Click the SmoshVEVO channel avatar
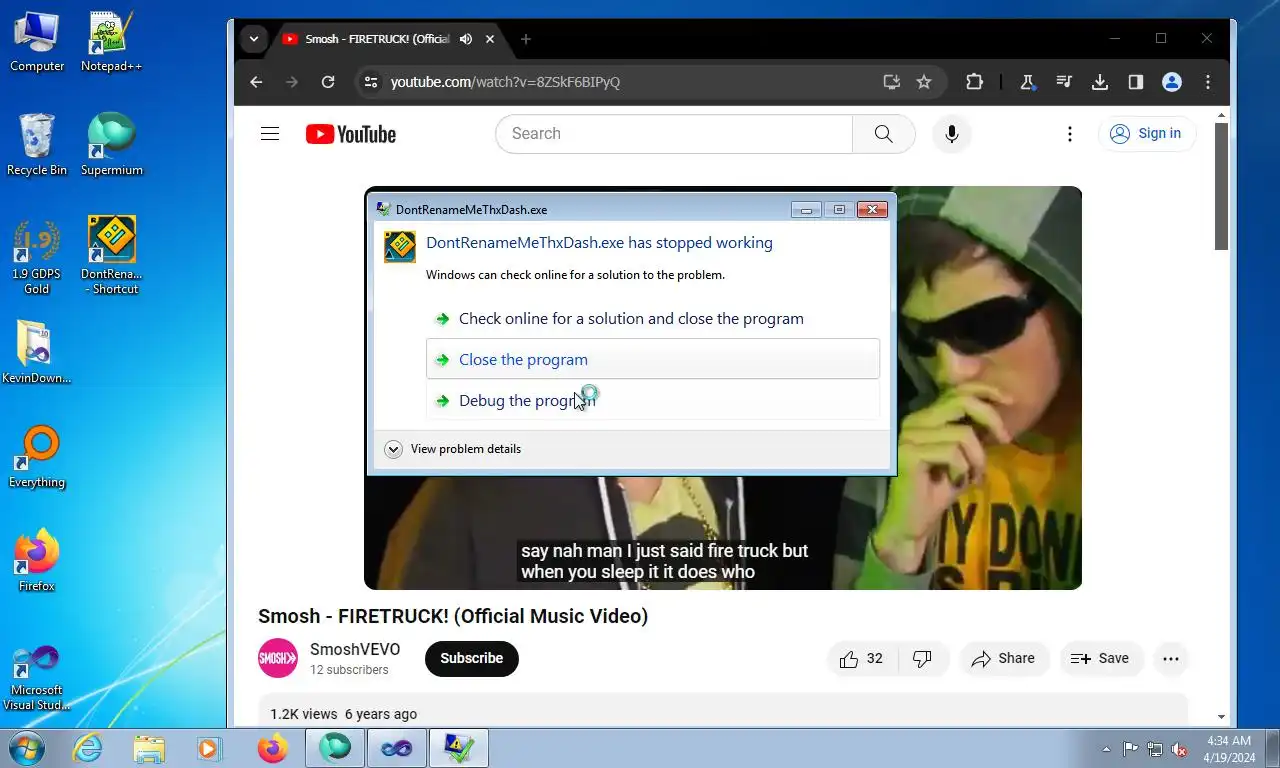1280x768 pixels. (278, 658)
